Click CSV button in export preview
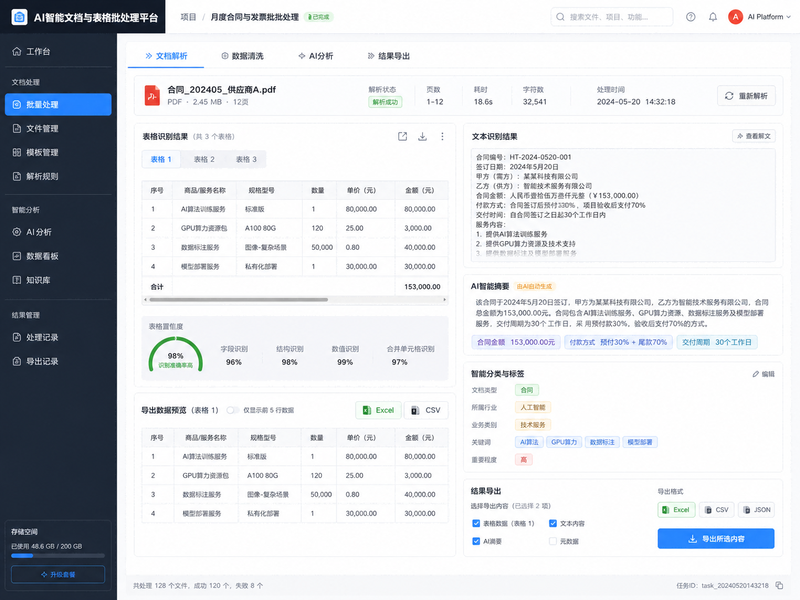 pos(426,410)
